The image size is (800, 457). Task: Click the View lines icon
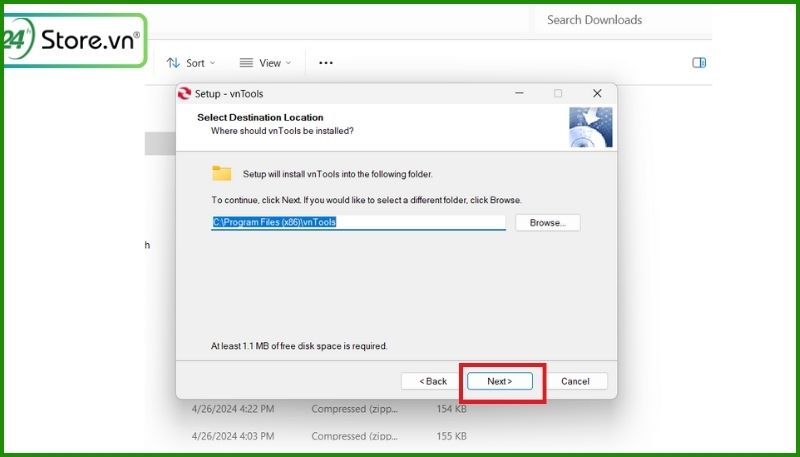pos(246,63)
